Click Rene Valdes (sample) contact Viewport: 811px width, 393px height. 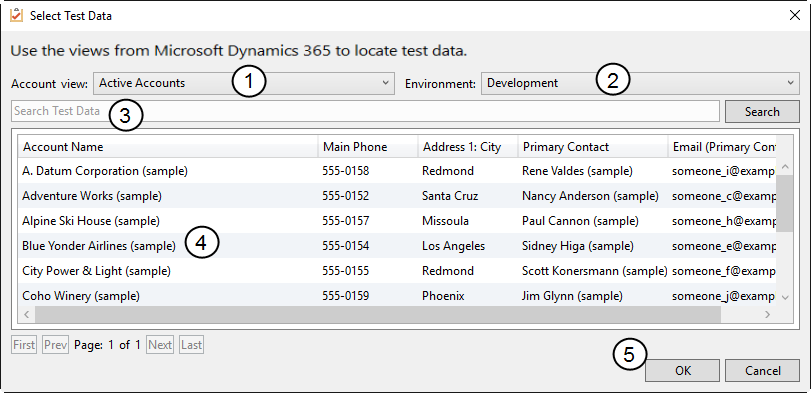577,171
